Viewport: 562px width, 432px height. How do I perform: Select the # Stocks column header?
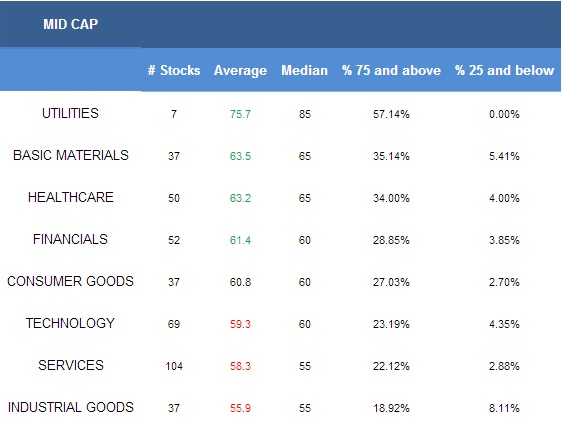tap(174, 70)
